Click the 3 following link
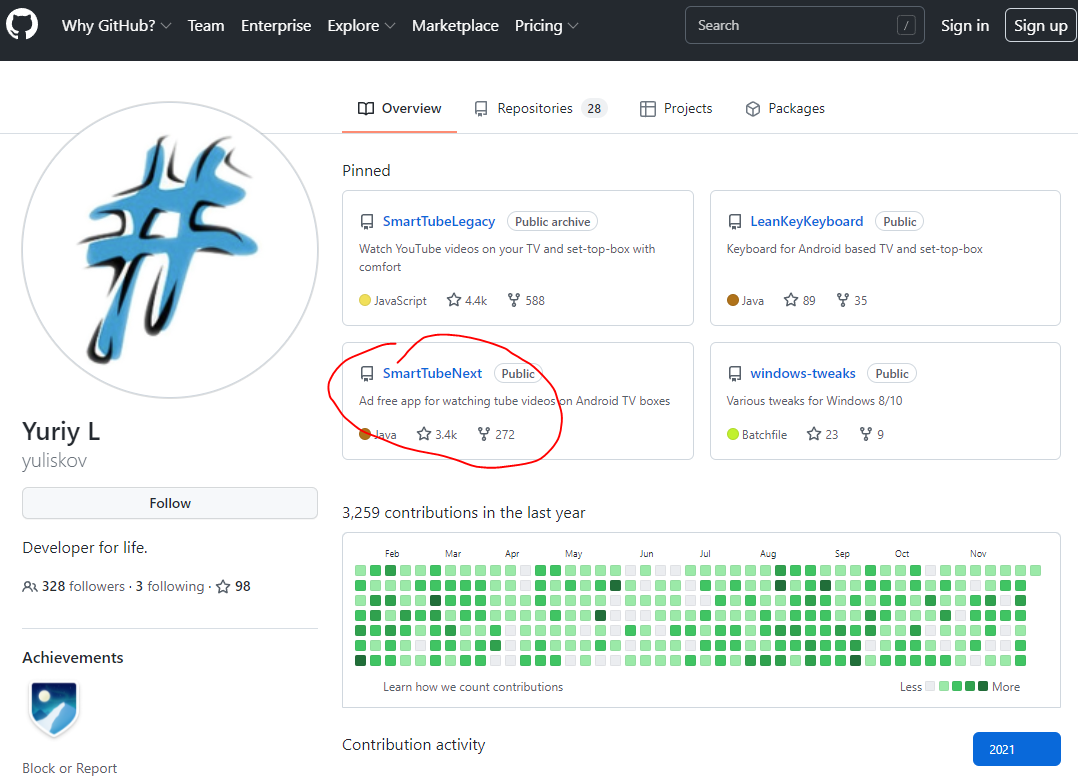This screenshot has height=781, width=1078. pos(170,586)
